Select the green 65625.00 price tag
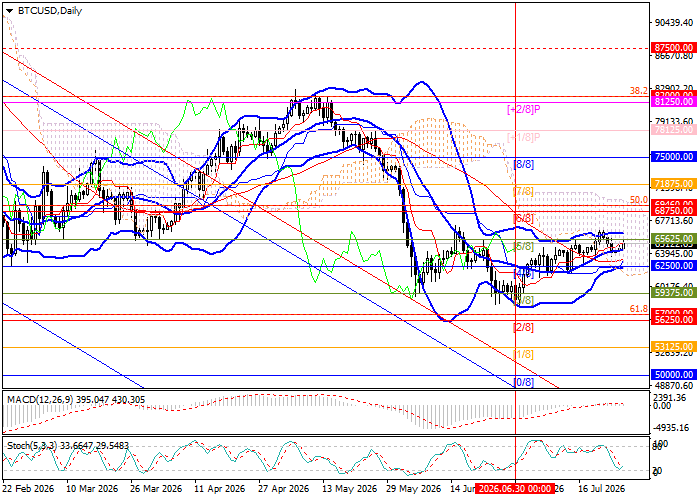The width and height of the screenshot is (700, 500). pos(674,238)
